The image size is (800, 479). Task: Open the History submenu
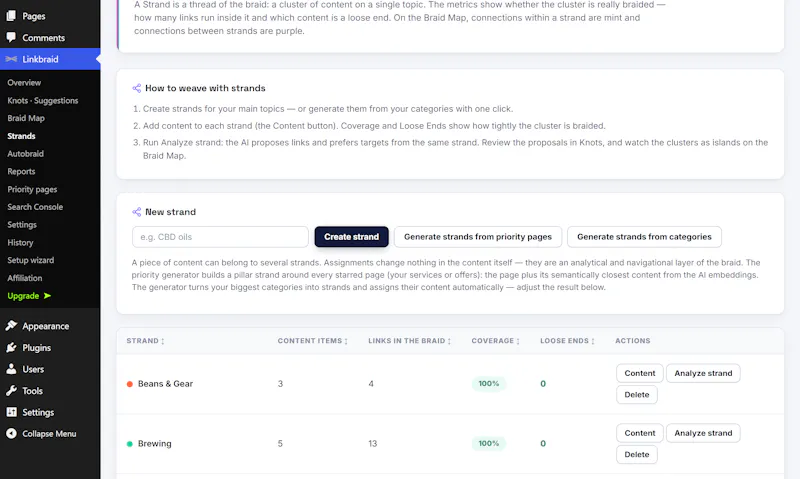20,242
